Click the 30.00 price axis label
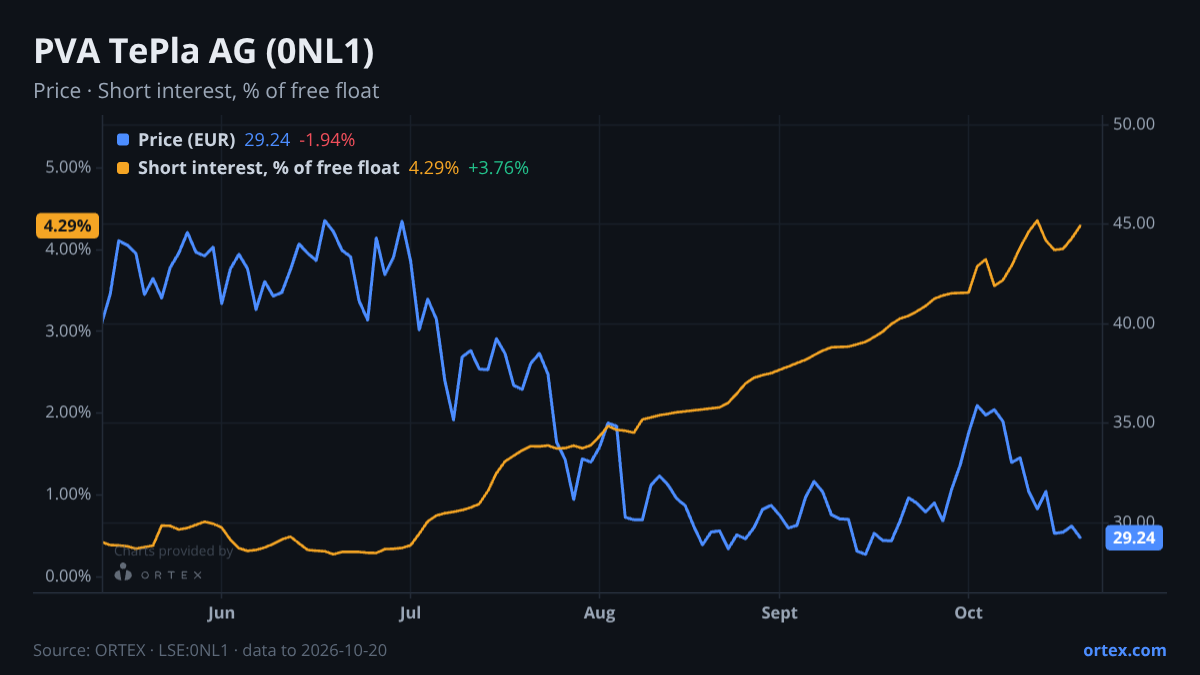 click(1134, 521)
